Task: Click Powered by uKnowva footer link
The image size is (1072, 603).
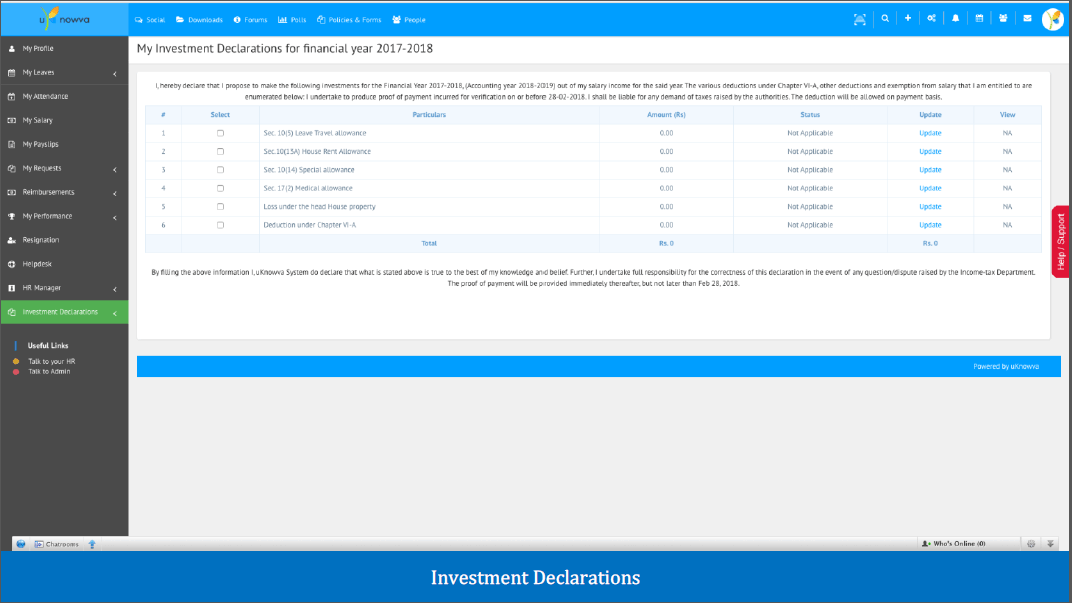Action: (x=1006, y=366)
